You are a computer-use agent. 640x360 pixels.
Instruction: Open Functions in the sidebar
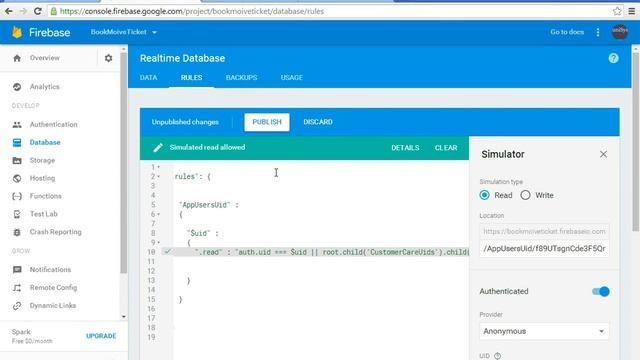[x=45, y=196]
